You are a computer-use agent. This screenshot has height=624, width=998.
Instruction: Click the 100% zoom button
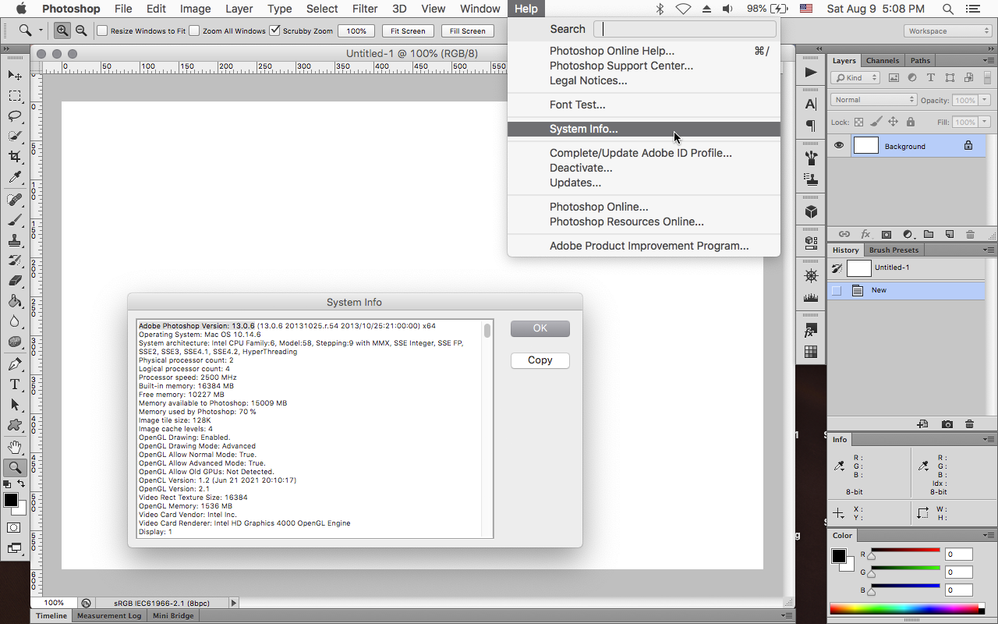tap(356, 31)
